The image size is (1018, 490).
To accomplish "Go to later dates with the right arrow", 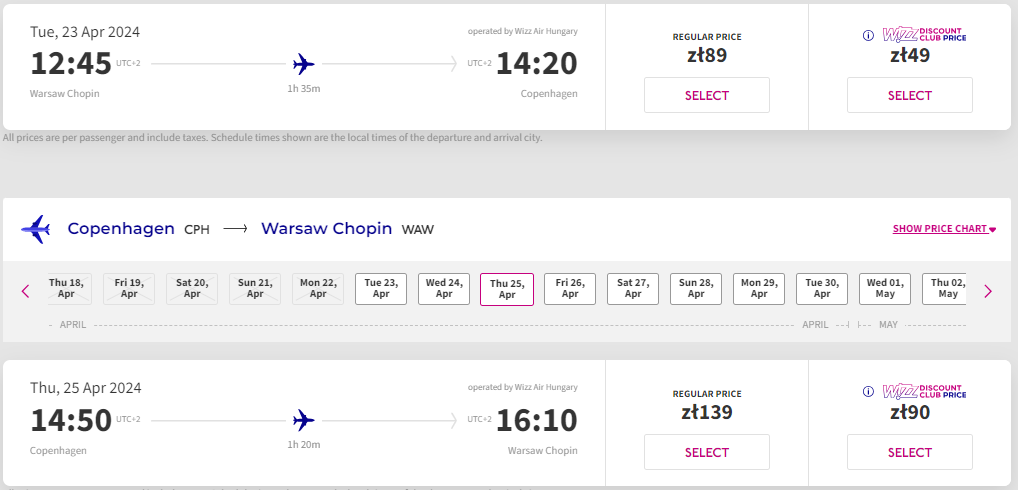I will [x=988, y=291].
